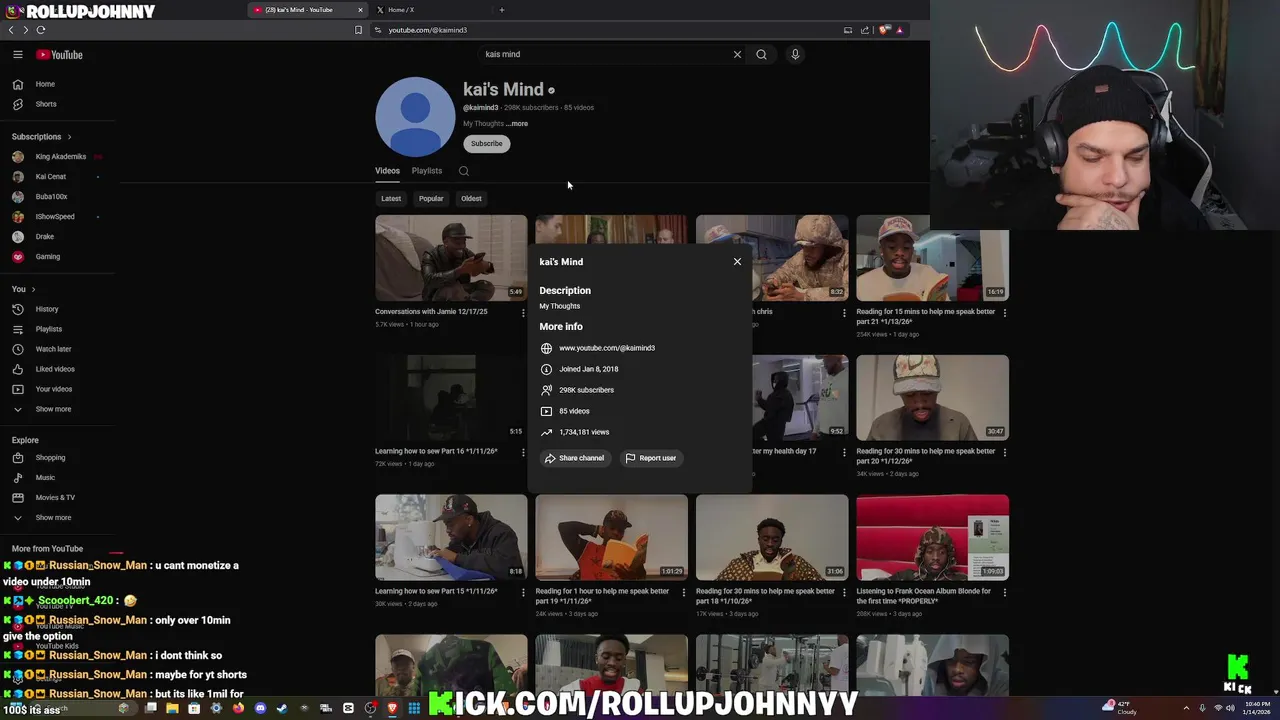Click the magnifier search button in search bar
Screen dimensions: 1280x720
(761, 54)
